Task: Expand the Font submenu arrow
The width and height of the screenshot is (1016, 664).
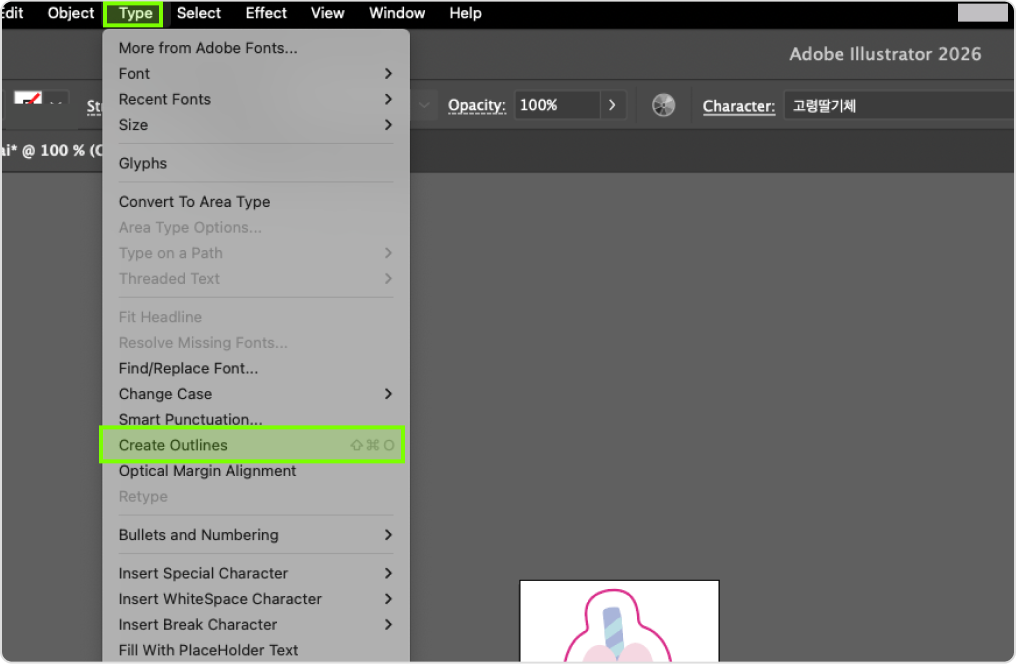Action: tap(388, 74)
